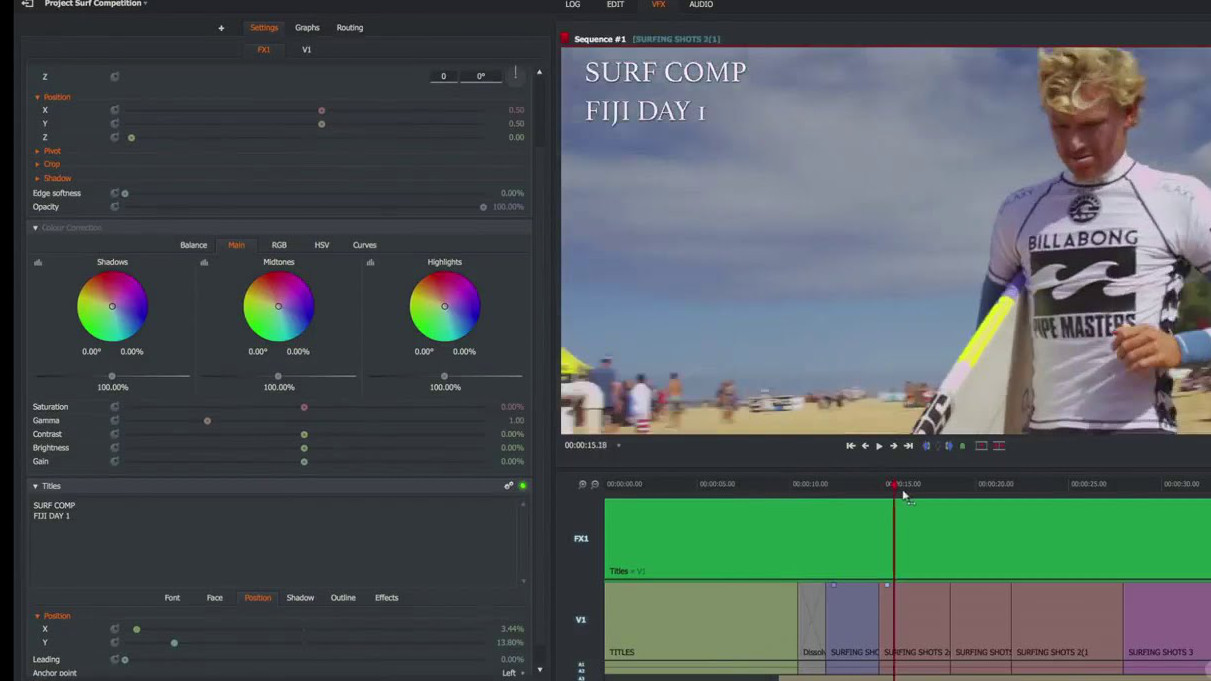Image resolution: width=1211 pixels, height=681 pixels.
Task: Switch to the Graphs tab
Action: coord(307,28)
